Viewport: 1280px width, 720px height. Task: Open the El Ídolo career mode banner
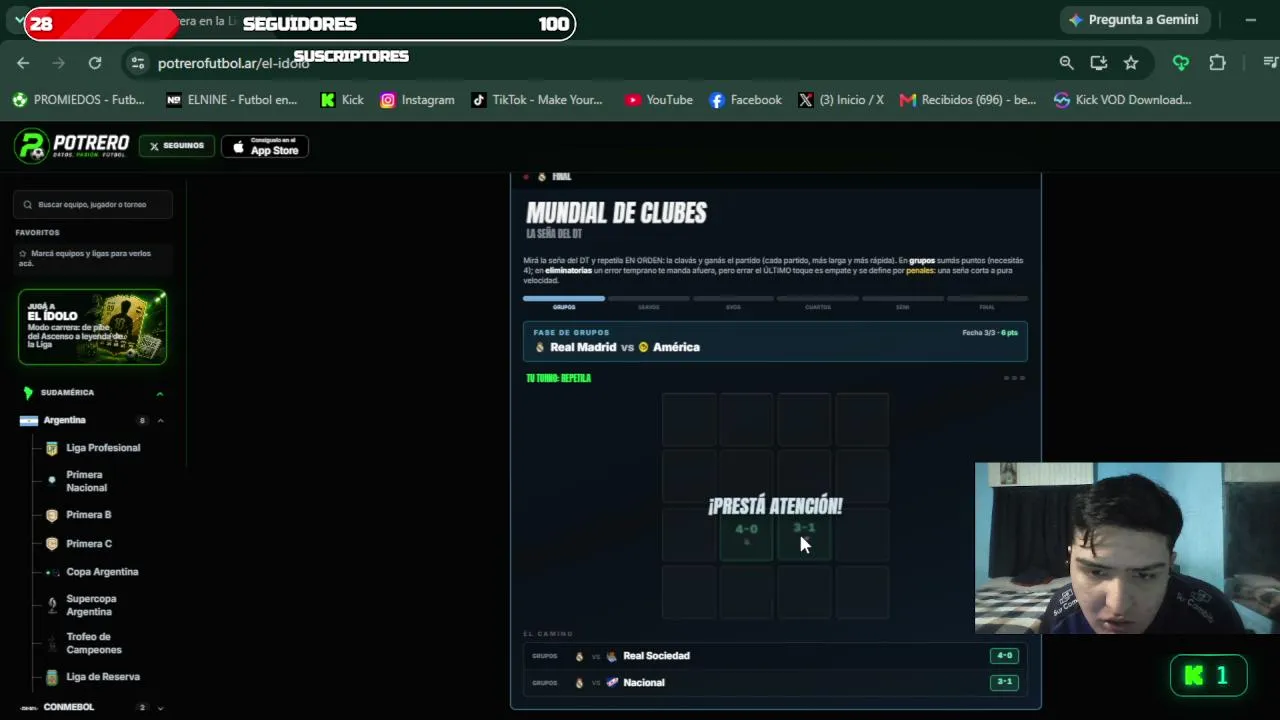tap(92, 327)
